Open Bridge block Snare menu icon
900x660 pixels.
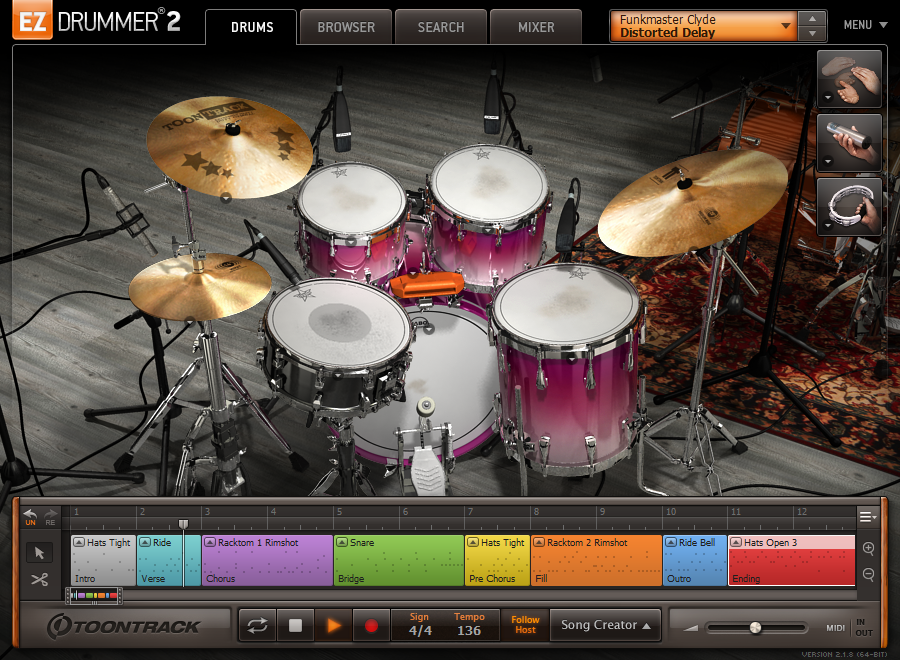click(x=342, y=542)
